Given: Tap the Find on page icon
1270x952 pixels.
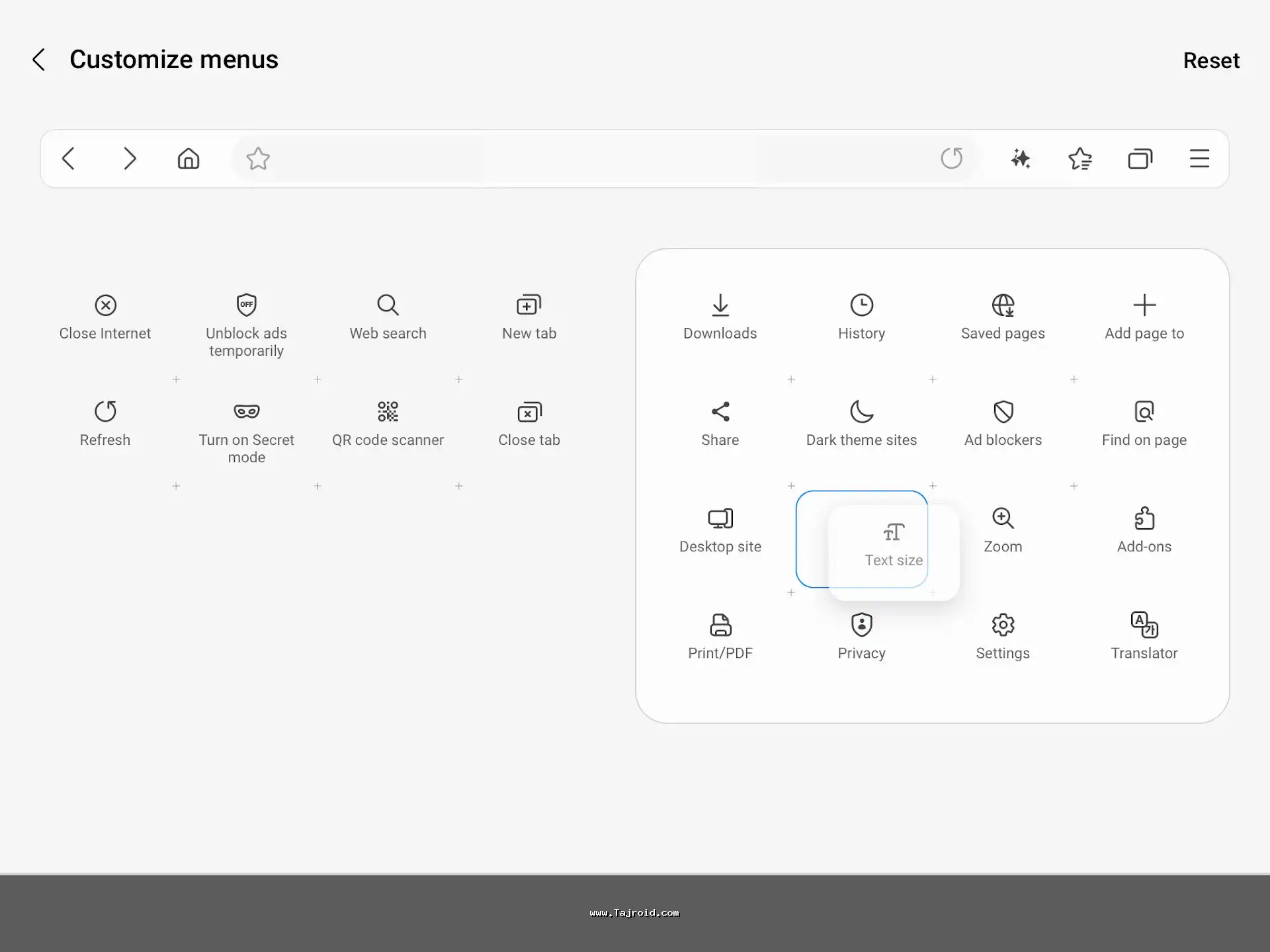Looking at the screenshot, I should [x=1144, y=412].
